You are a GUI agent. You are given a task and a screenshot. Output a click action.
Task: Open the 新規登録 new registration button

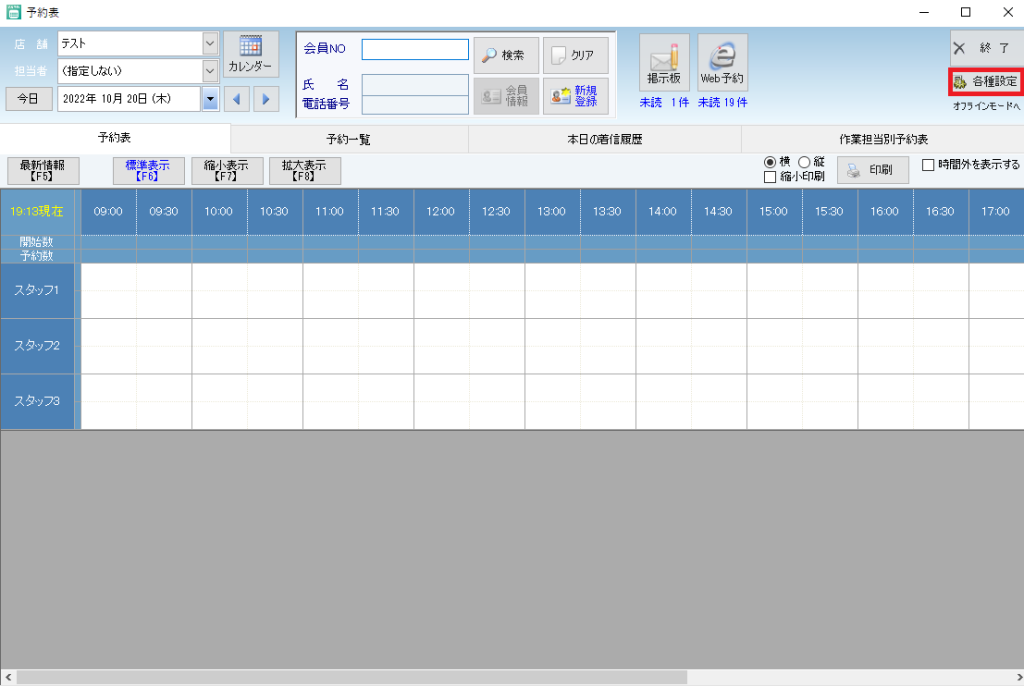[575, 96]
